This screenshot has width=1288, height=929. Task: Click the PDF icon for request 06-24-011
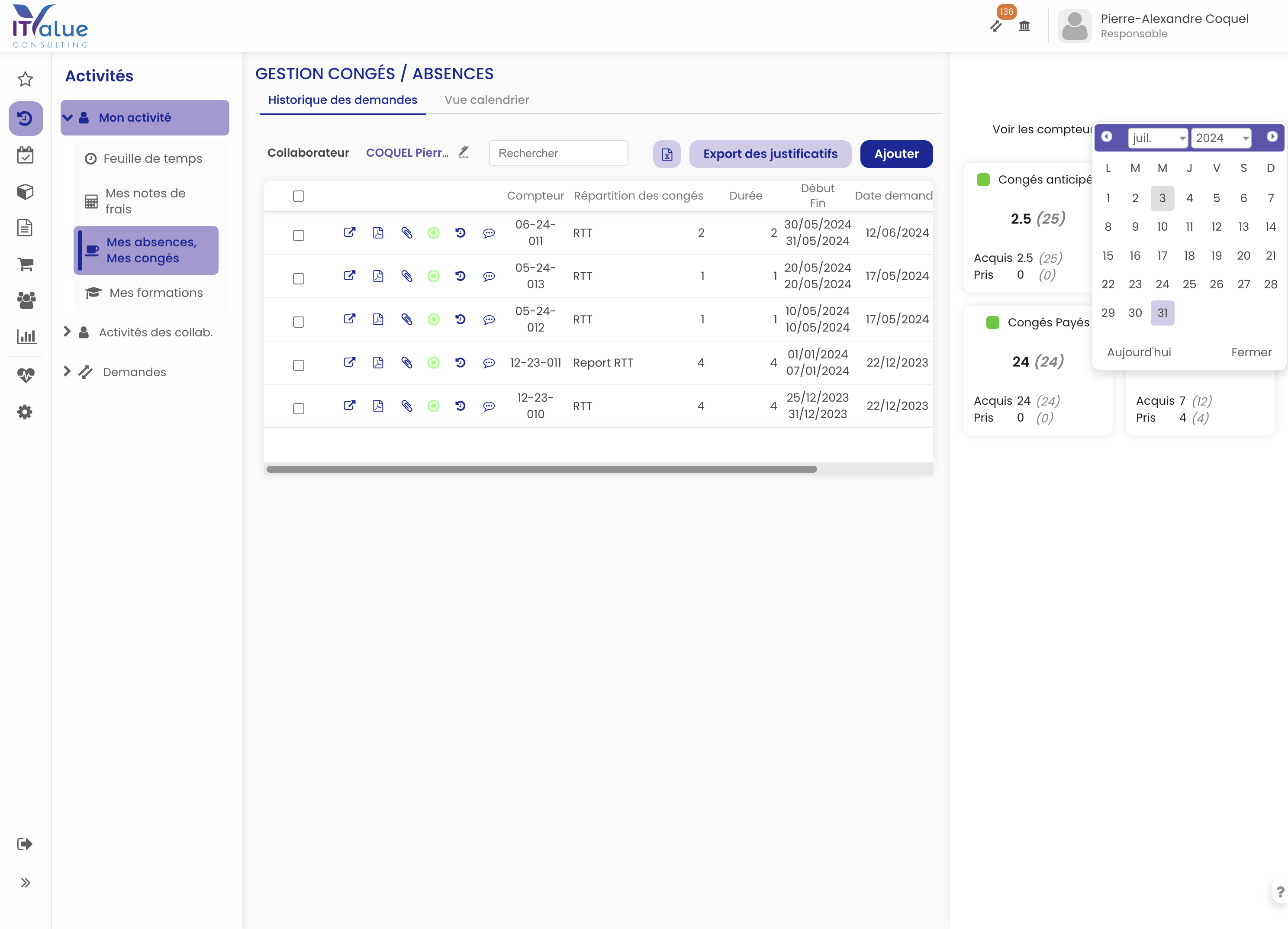click(378, 232)
